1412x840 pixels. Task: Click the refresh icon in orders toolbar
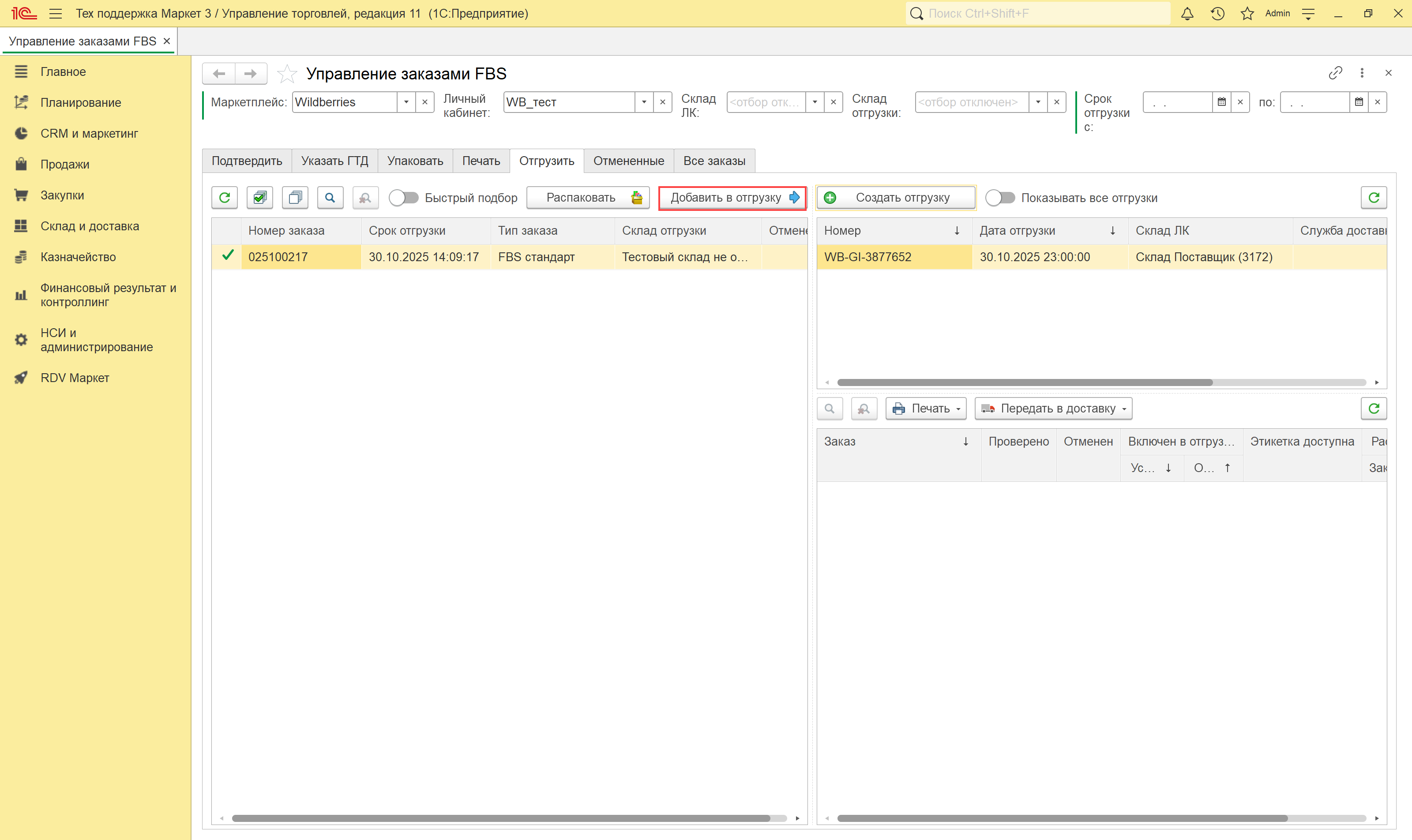pos(224,198)
